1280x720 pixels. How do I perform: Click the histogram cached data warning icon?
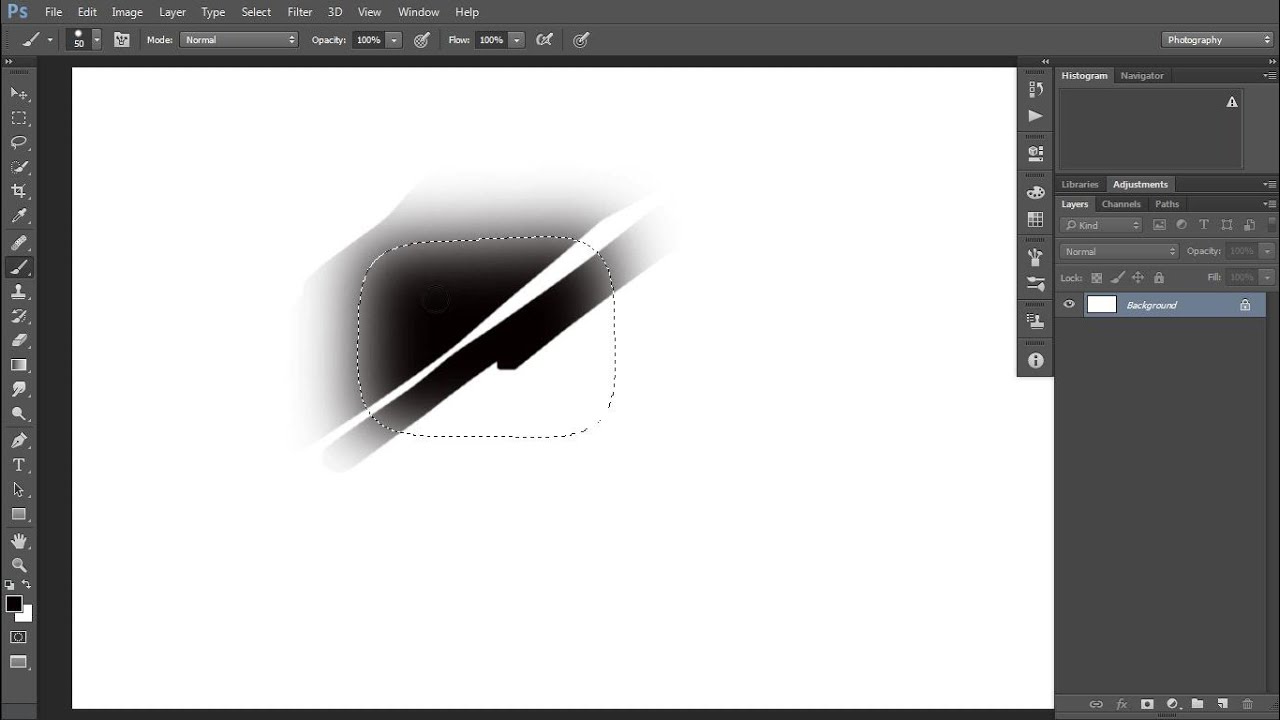pyautogui.click(x=1232, y=102)
